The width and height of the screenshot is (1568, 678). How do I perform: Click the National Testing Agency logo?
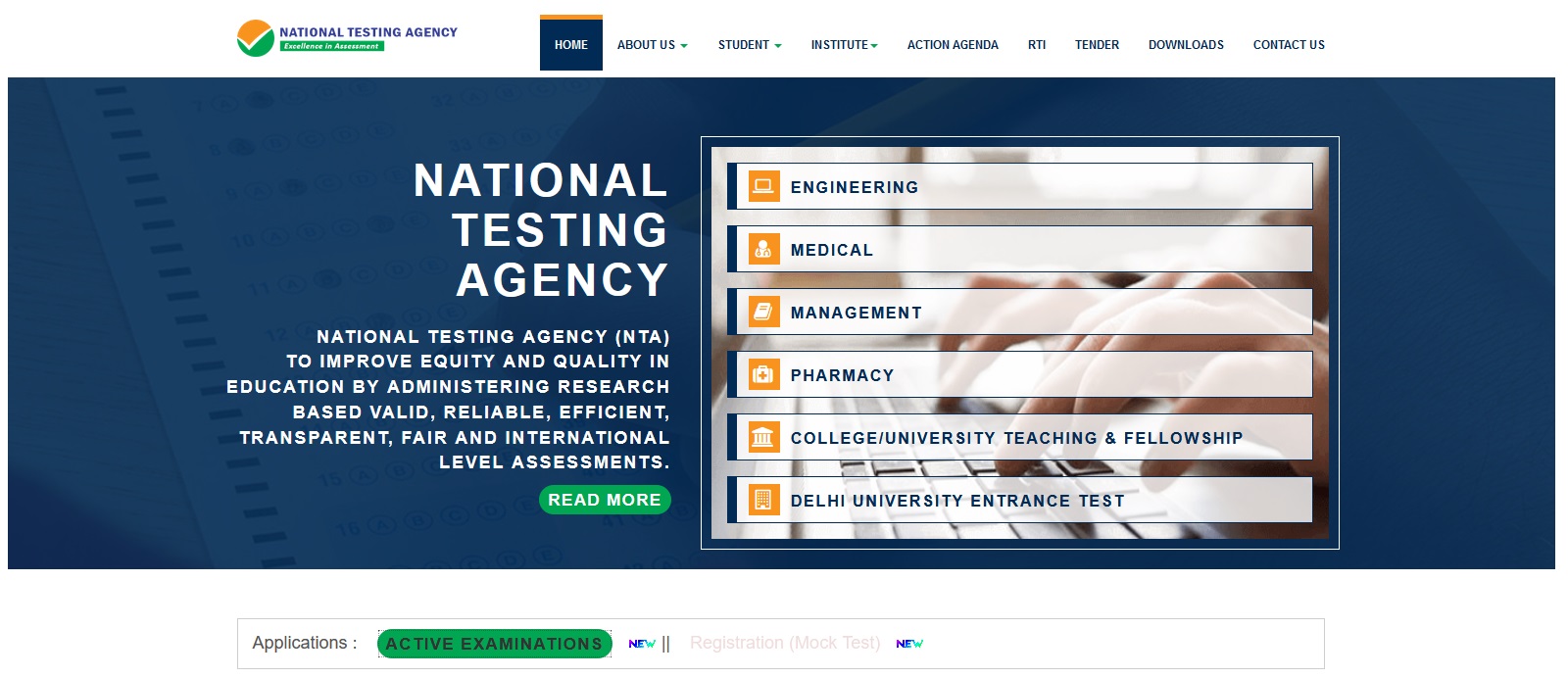347,38
